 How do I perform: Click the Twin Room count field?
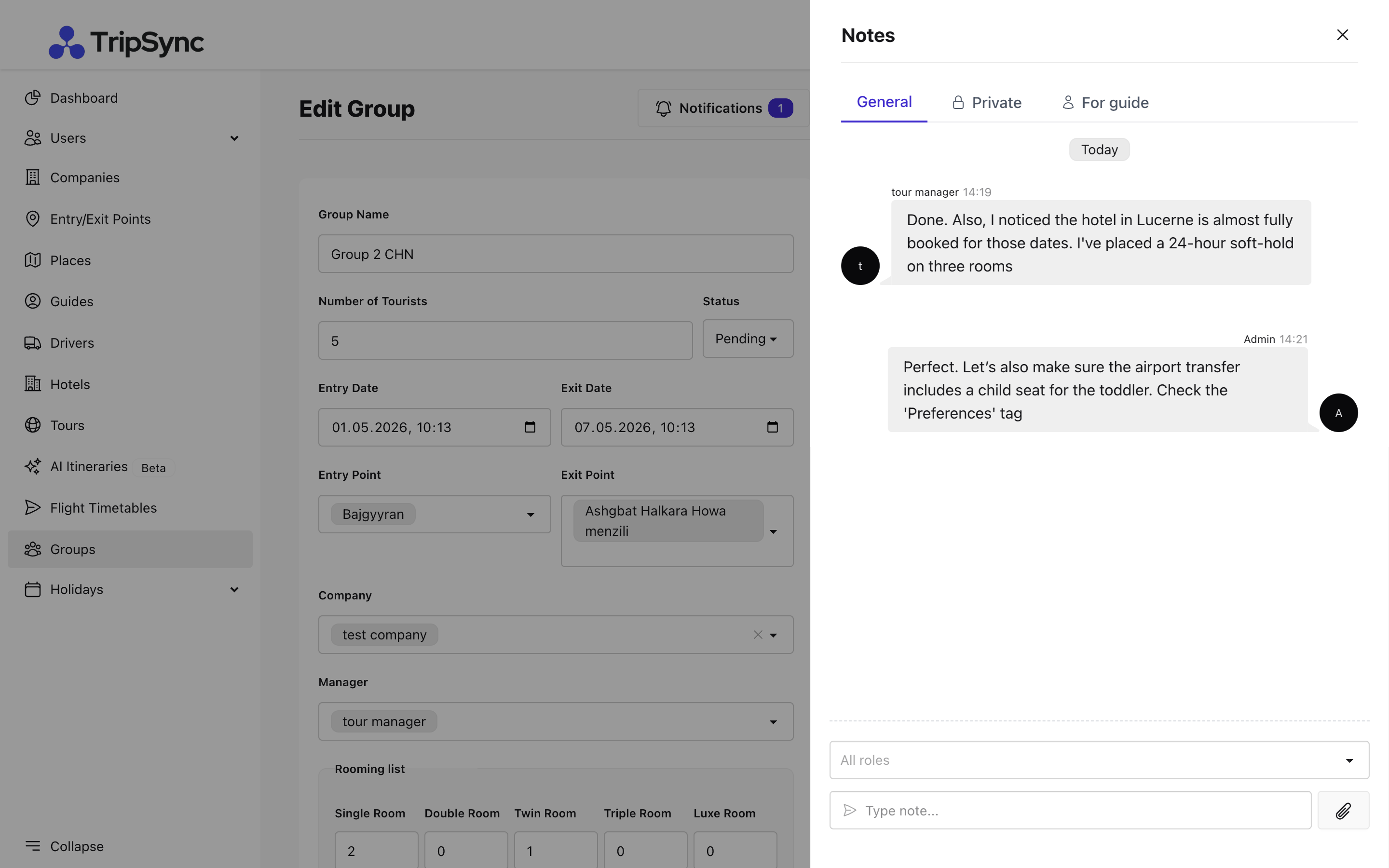click(556, 850)
